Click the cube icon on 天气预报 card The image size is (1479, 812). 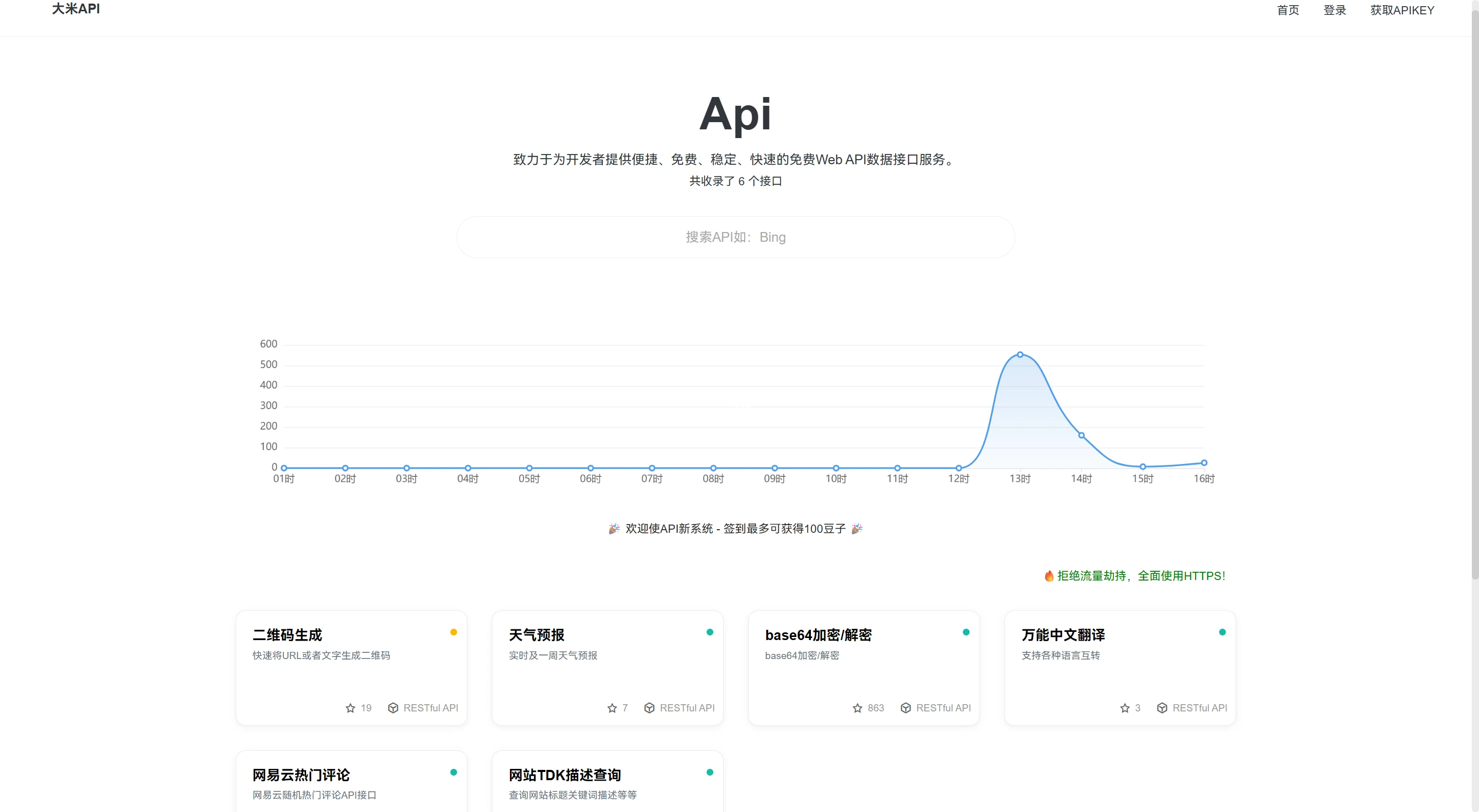pos(649,708)
